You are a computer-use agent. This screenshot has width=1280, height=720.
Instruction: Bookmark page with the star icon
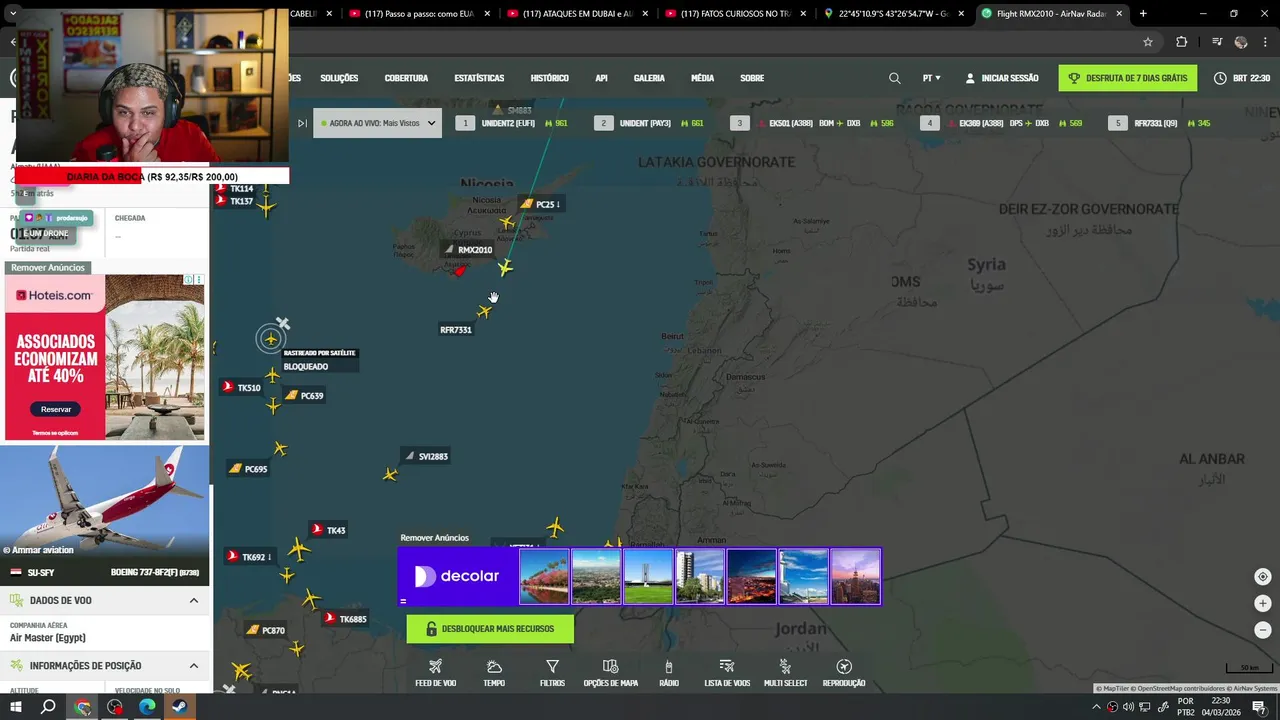tap(1148, 42)
